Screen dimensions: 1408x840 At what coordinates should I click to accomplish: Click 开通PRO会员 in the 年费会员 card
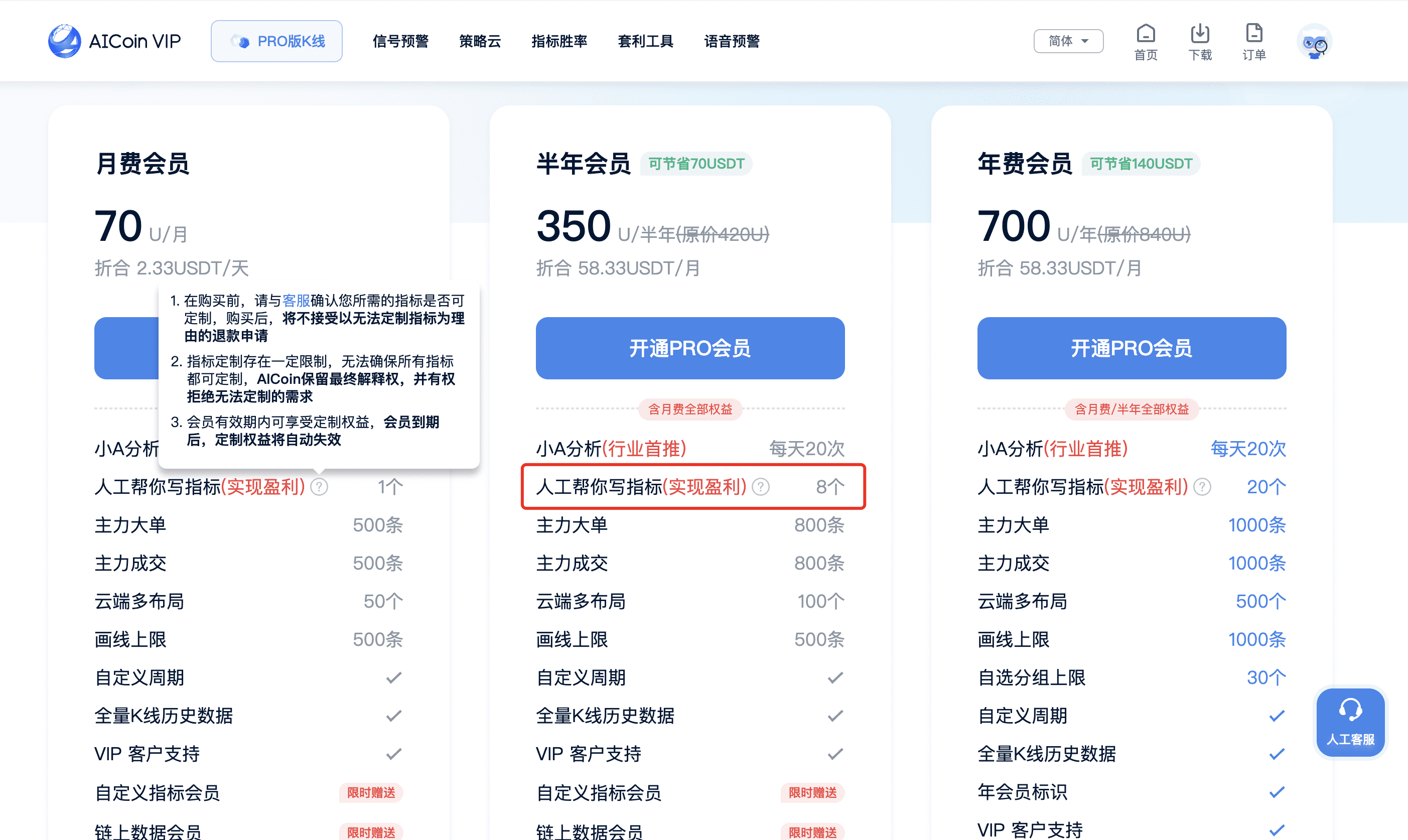click(x=1131, y=348)
